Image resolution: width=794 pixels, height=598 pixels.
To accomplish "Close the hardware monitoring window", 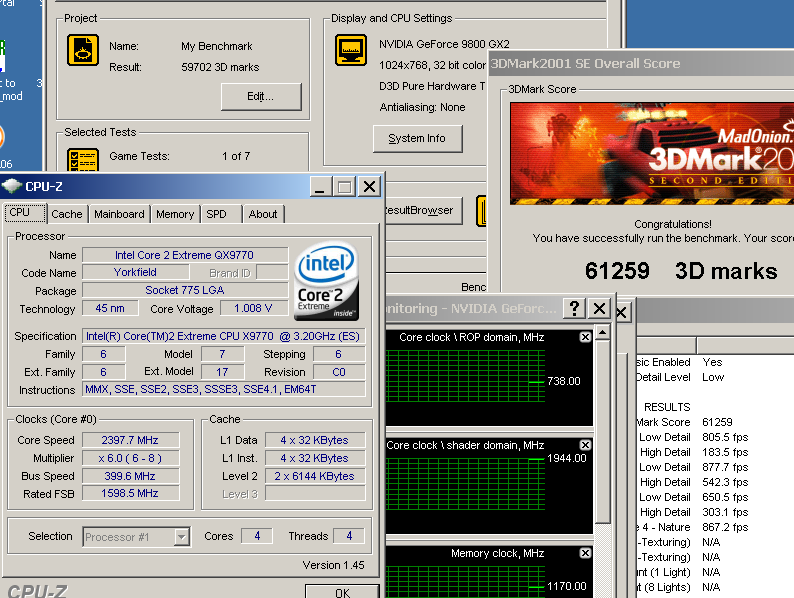I will [600, 308].
